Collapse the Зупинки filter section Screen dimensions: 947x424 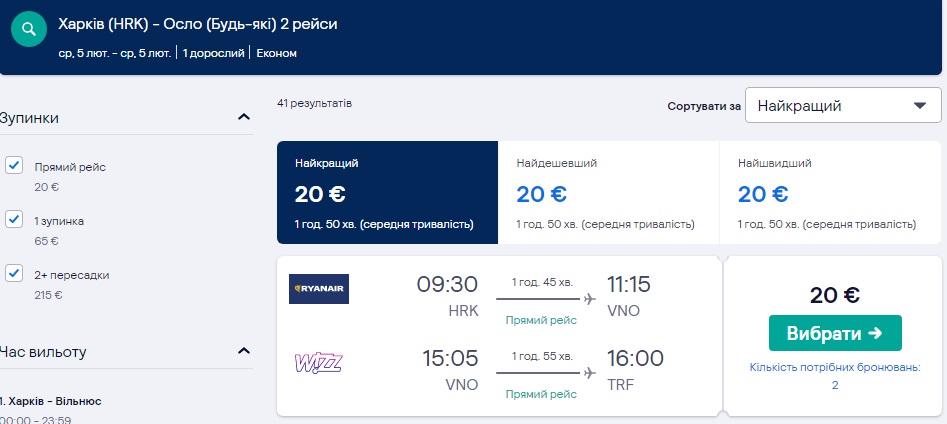click(244, 117)
